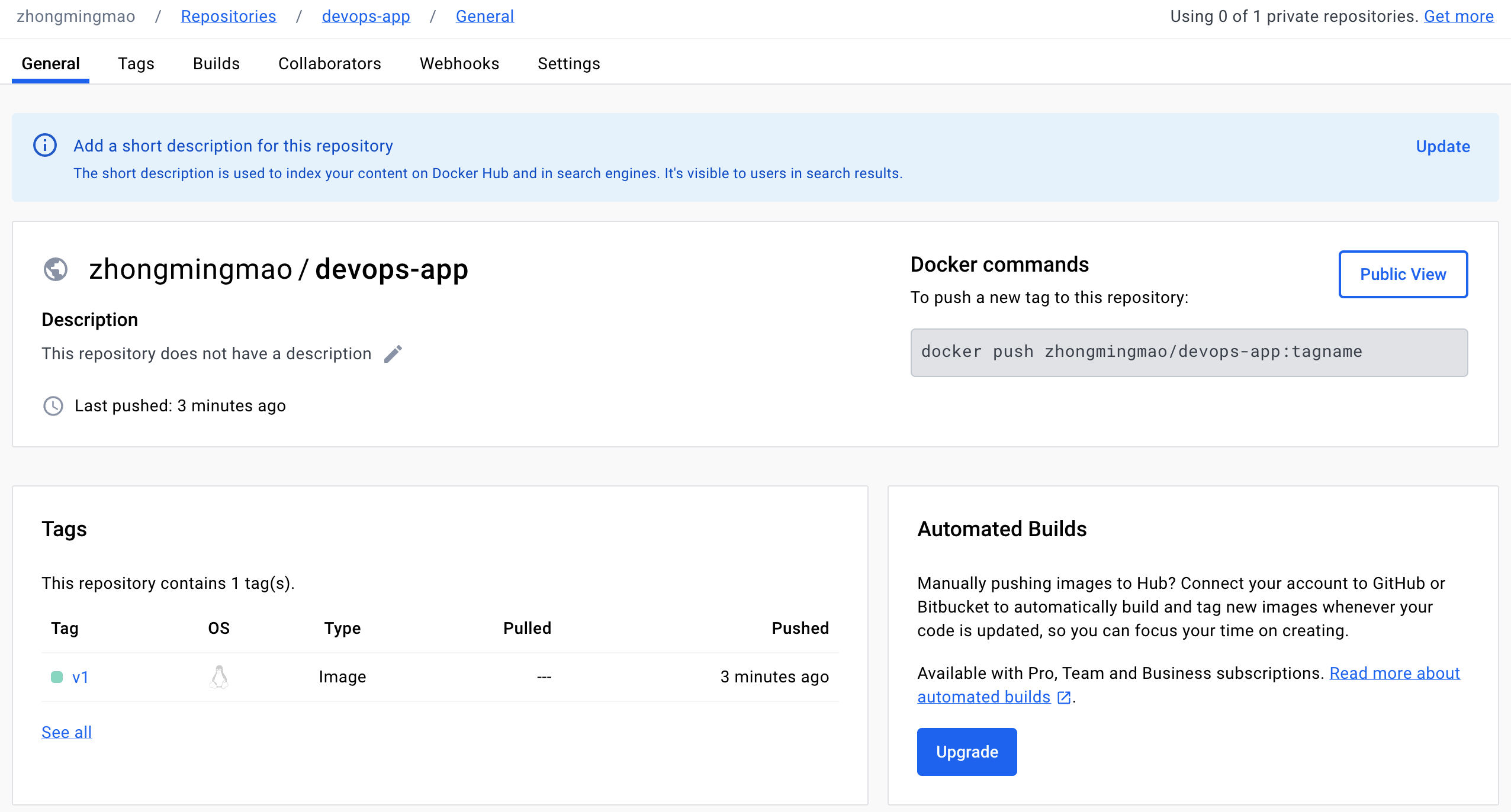Follow the Get more private repositories link
Screen dimensions: 1511x812
1458,16
